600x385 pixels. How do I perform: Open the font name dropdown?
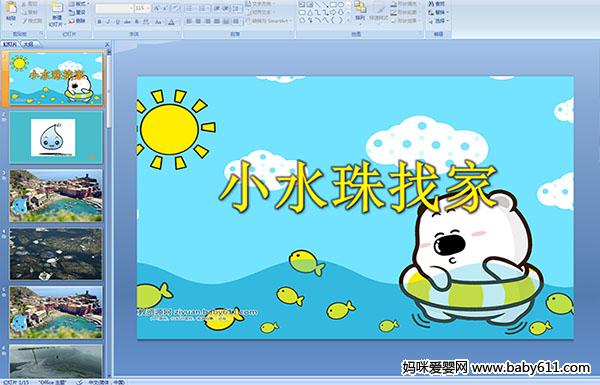(114, 8)
